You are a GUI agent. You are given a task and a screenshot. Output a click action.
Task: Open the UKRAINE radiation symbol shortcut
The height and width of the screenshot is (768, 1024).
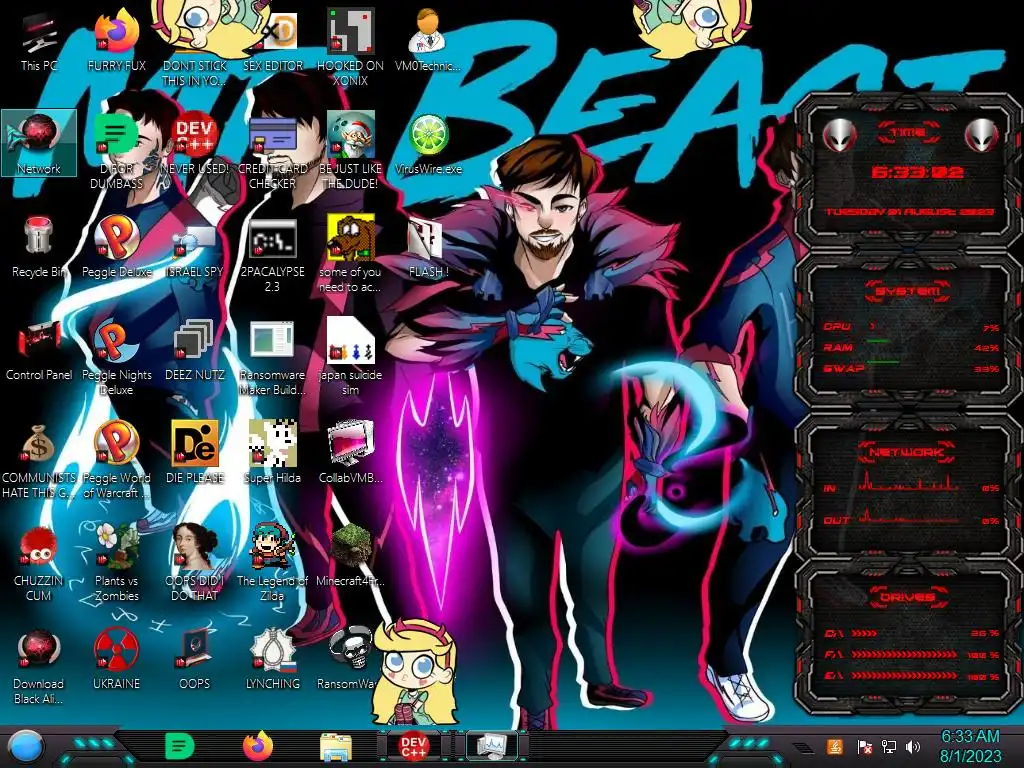pos(116,660)
